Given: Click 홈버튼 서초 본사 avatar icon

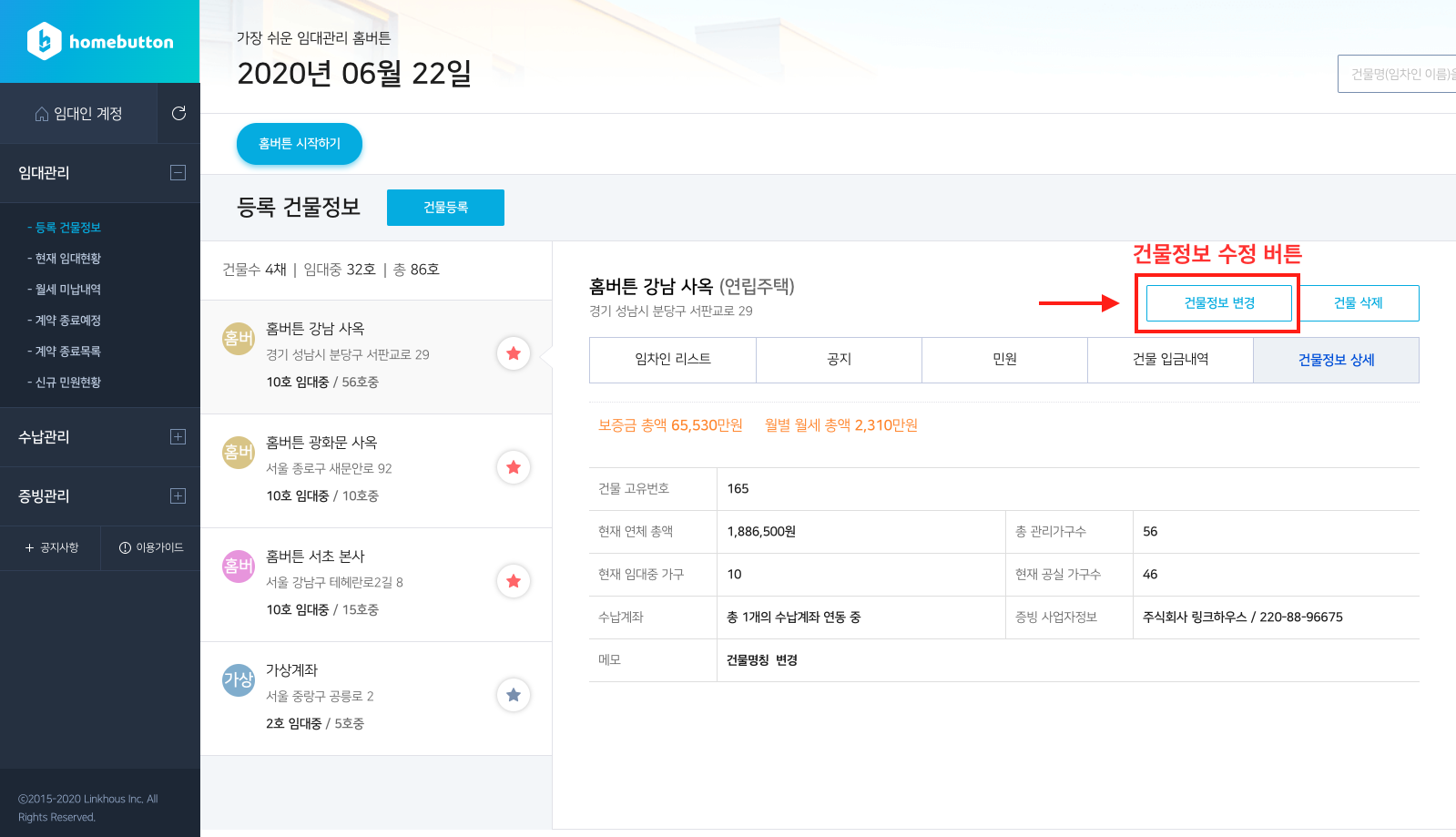Looking at the screenshot, I should coord(239,567).
